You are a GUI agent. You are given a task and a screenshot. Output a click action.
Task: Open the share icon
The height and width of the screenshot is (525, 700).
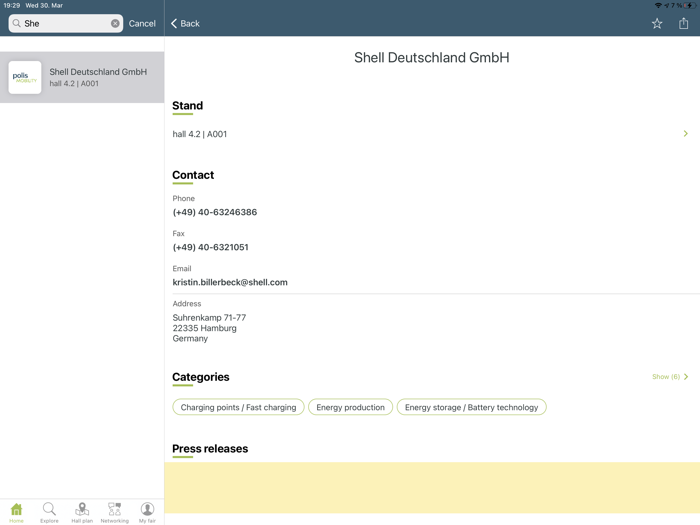683,23
